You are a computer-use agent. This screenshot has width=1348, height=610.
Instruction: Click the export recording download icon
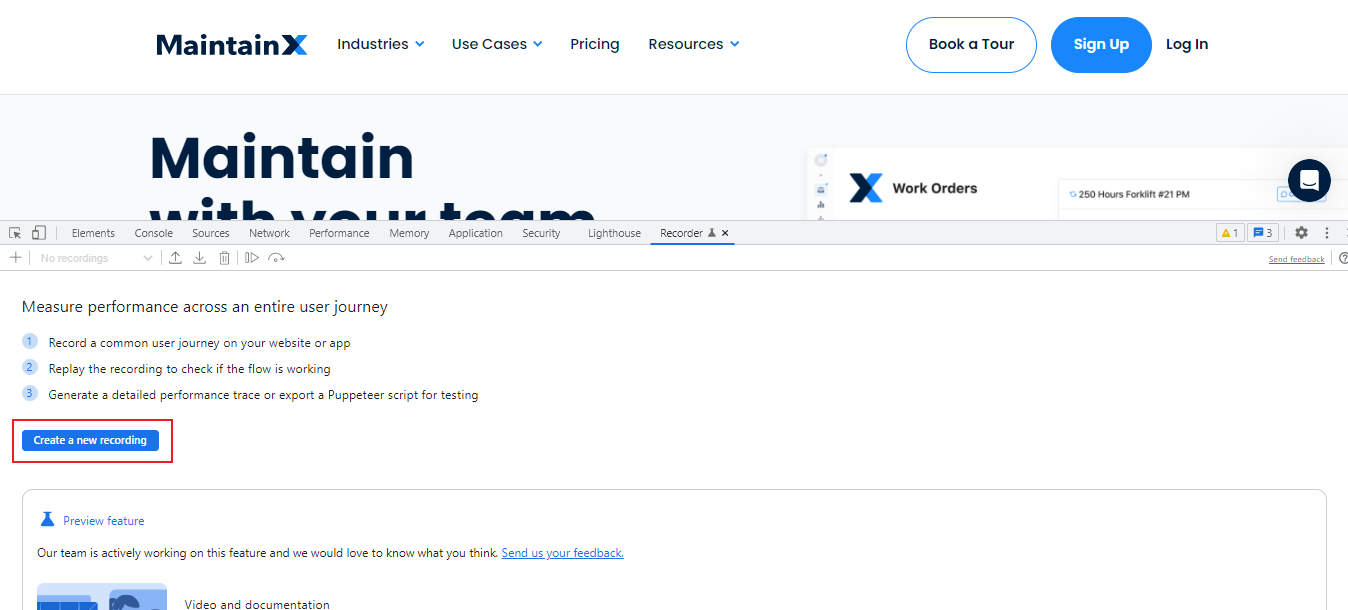(200, 258)
